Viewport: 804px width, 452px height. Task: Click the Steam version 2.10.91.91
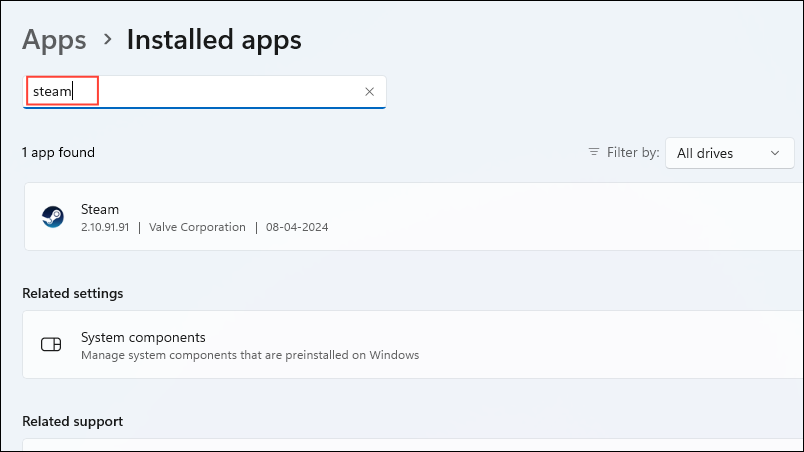[105, 227]
